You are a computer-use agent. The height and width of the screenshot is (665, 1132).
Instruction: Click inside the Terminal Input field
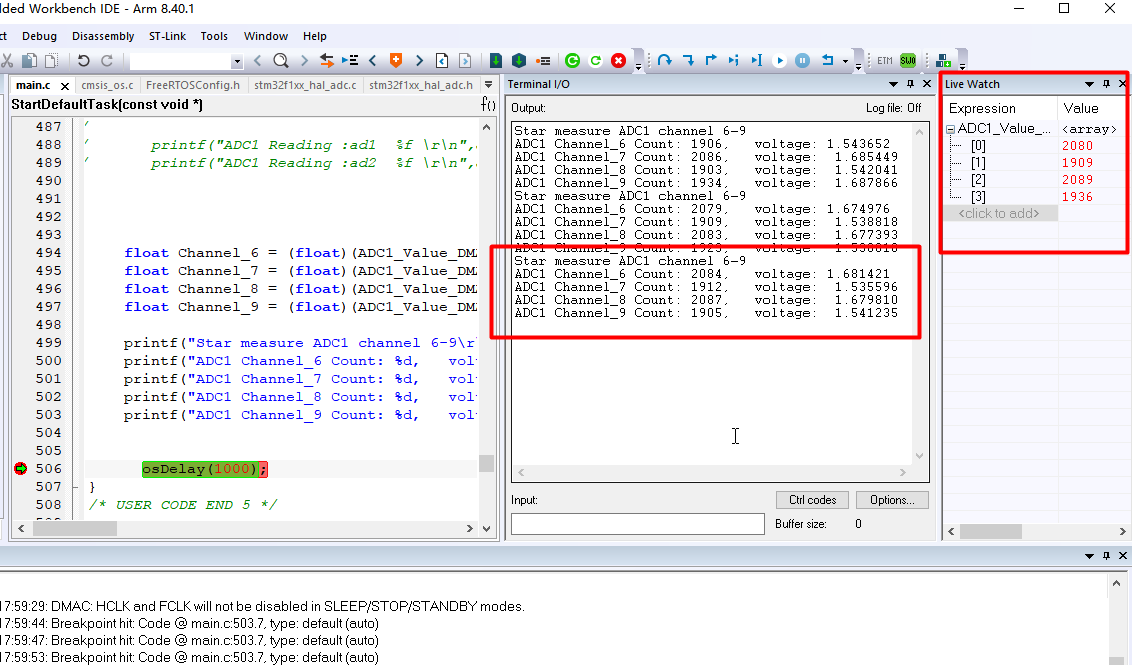coord(638,523)
